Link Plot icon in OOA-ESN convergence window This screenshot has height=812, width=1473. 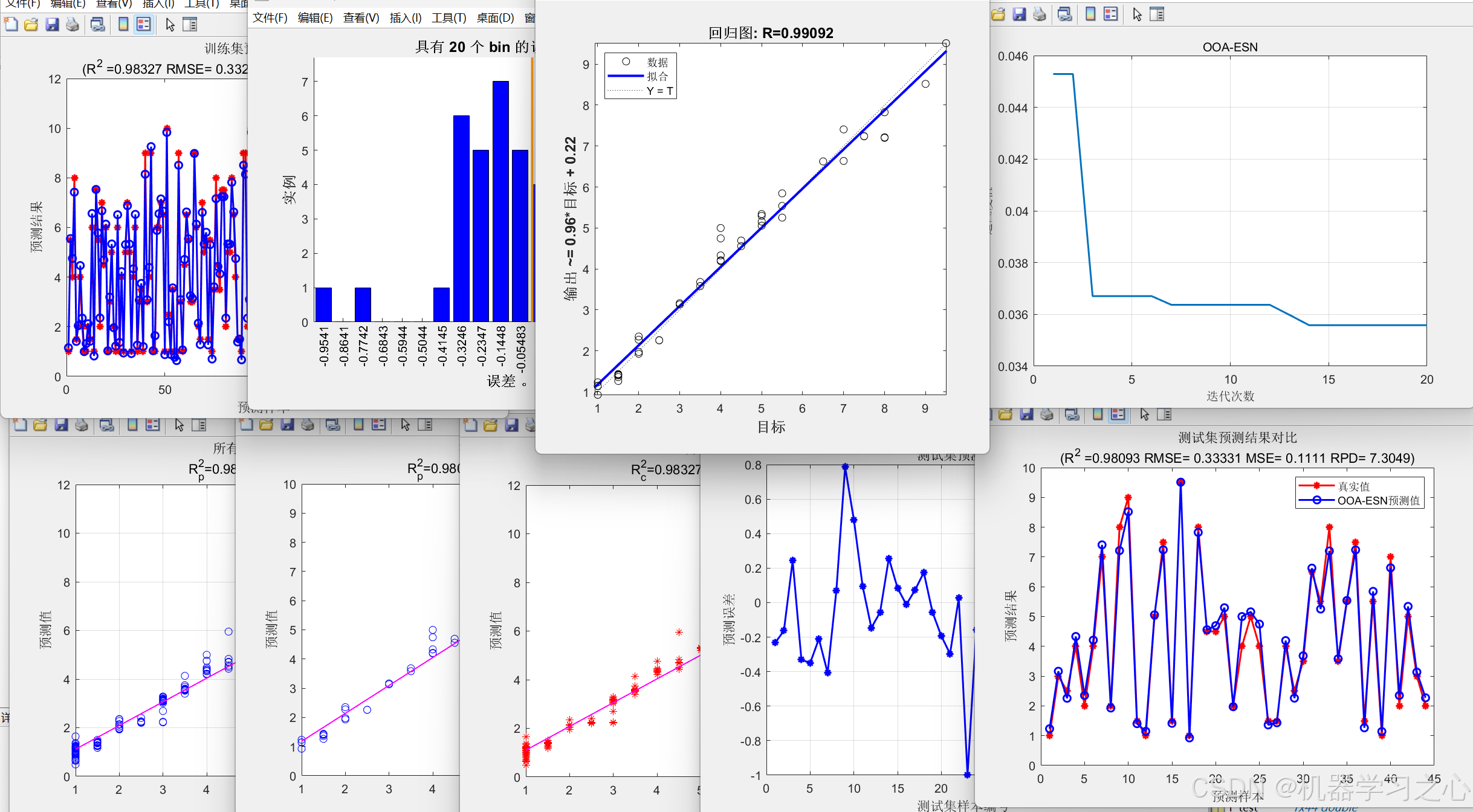tap(1065, 14)
